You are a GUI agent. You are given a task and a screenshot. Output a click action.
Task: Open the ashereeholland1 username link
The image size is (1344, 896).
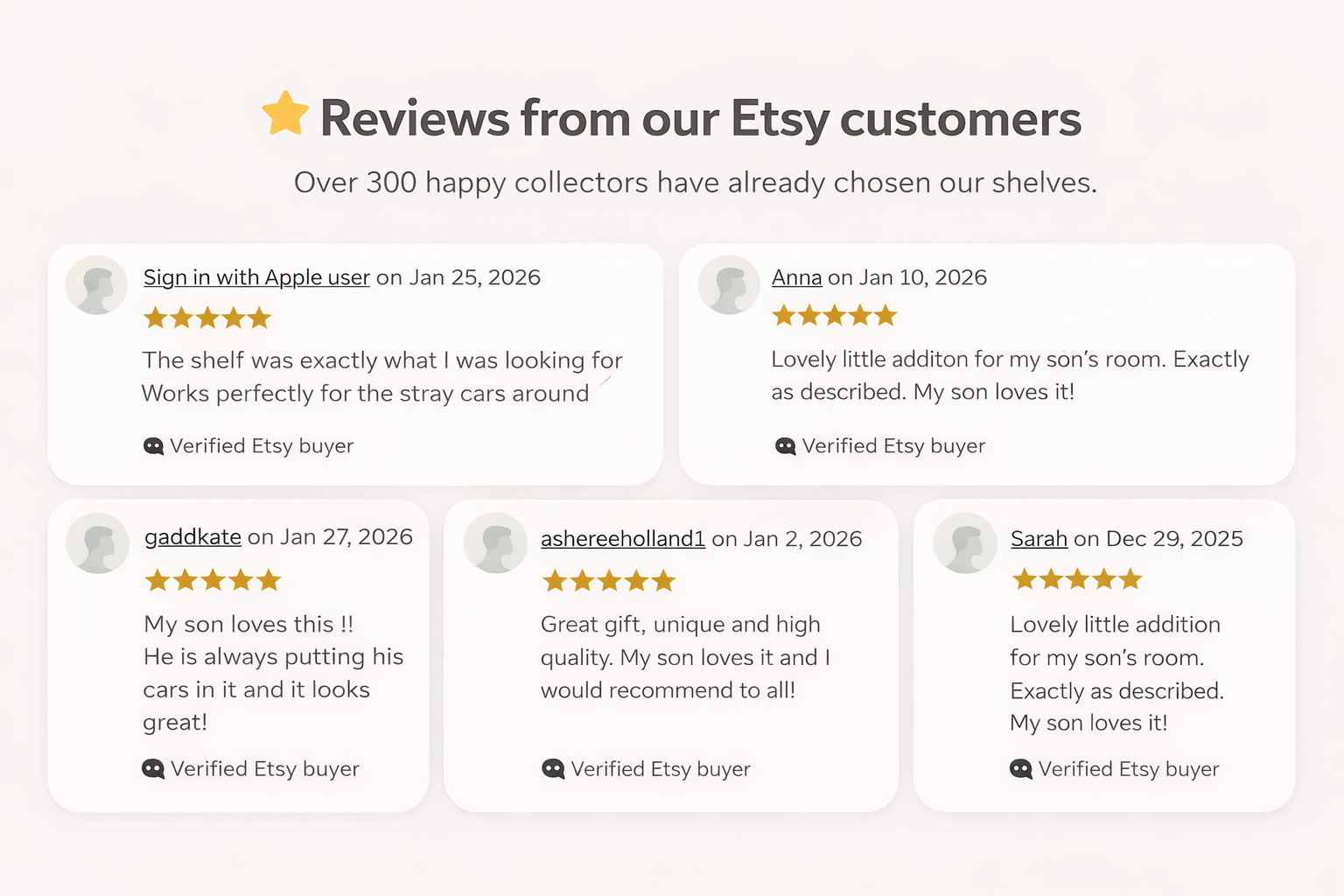coord(622,539)
